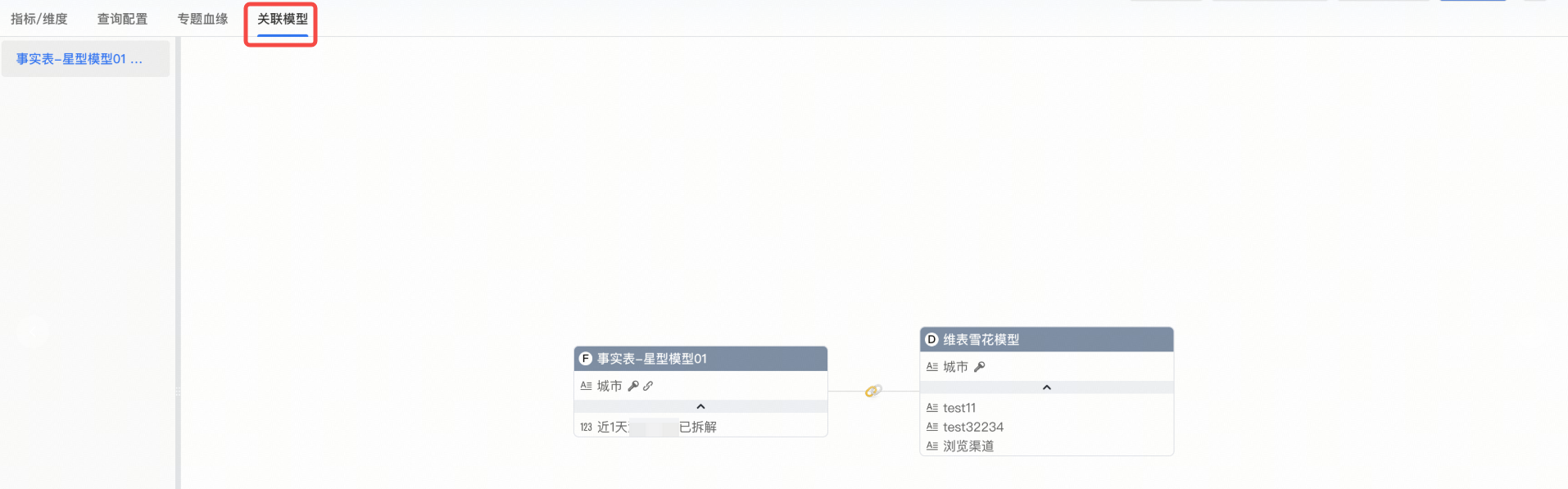Click the test32234 field row
Viewport: 1568px width, 489px height.
click(973, 427)
